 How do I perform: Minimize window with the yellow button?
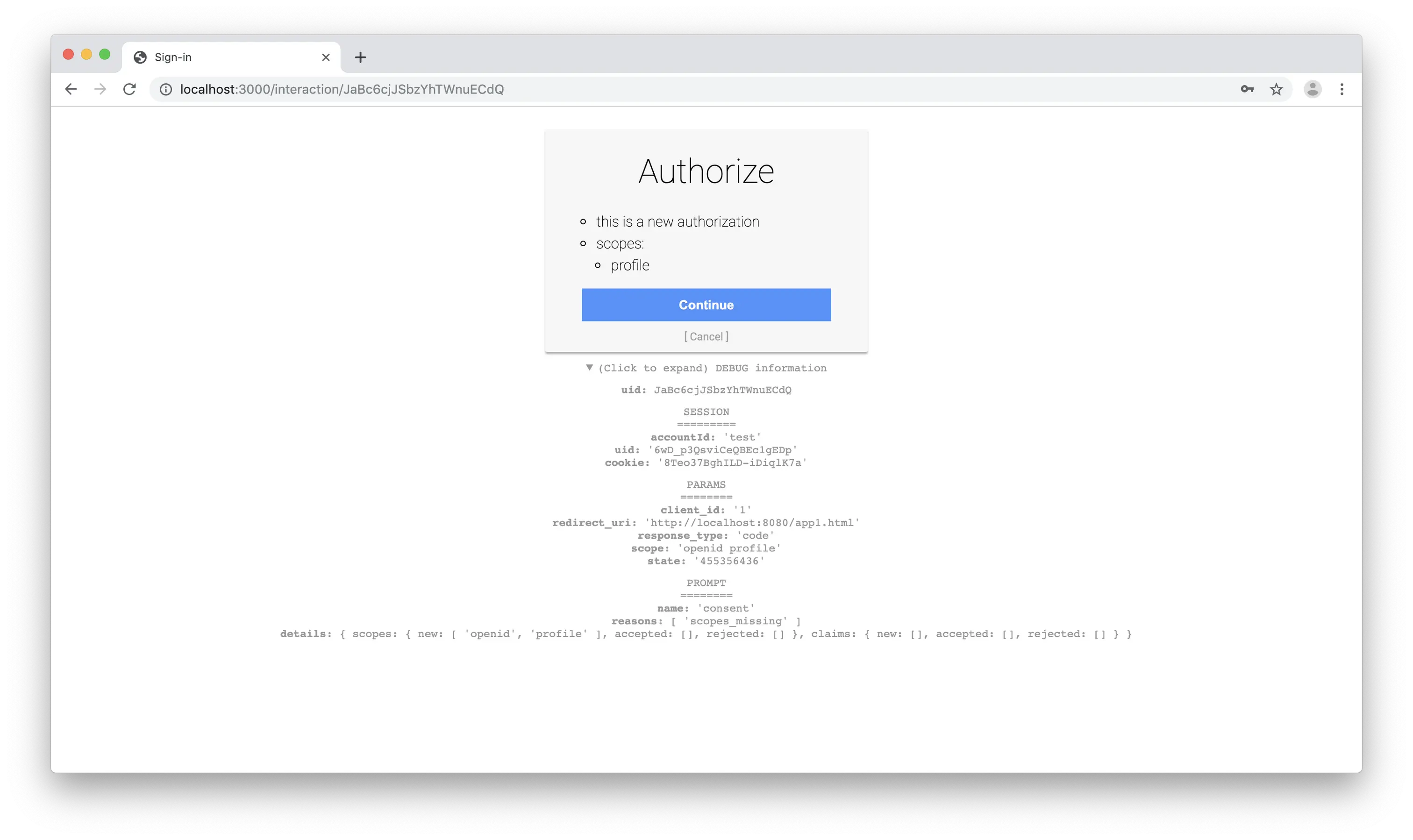(86, 54)
